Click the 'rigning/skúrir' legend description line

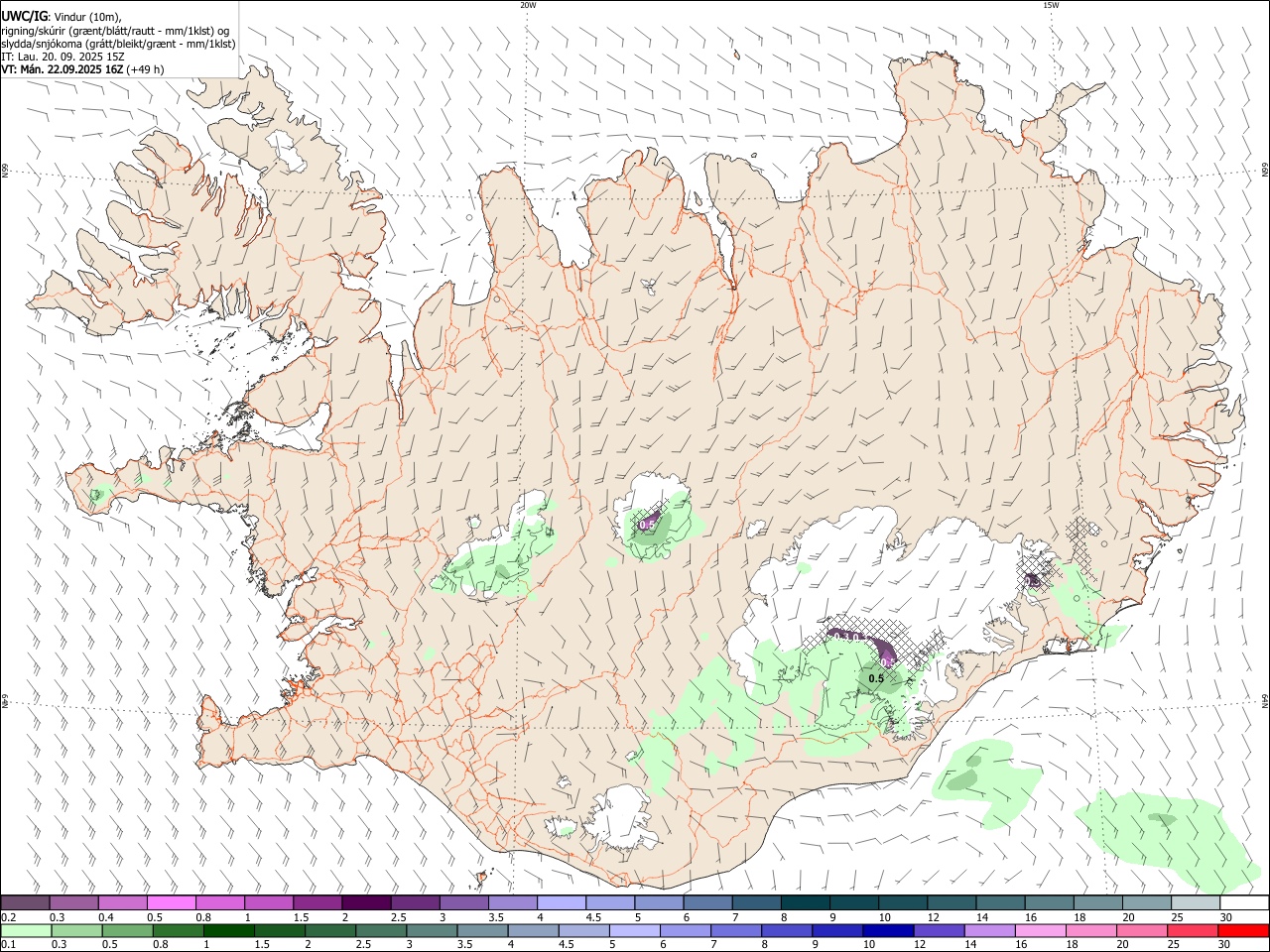click(x=115, y=31)
